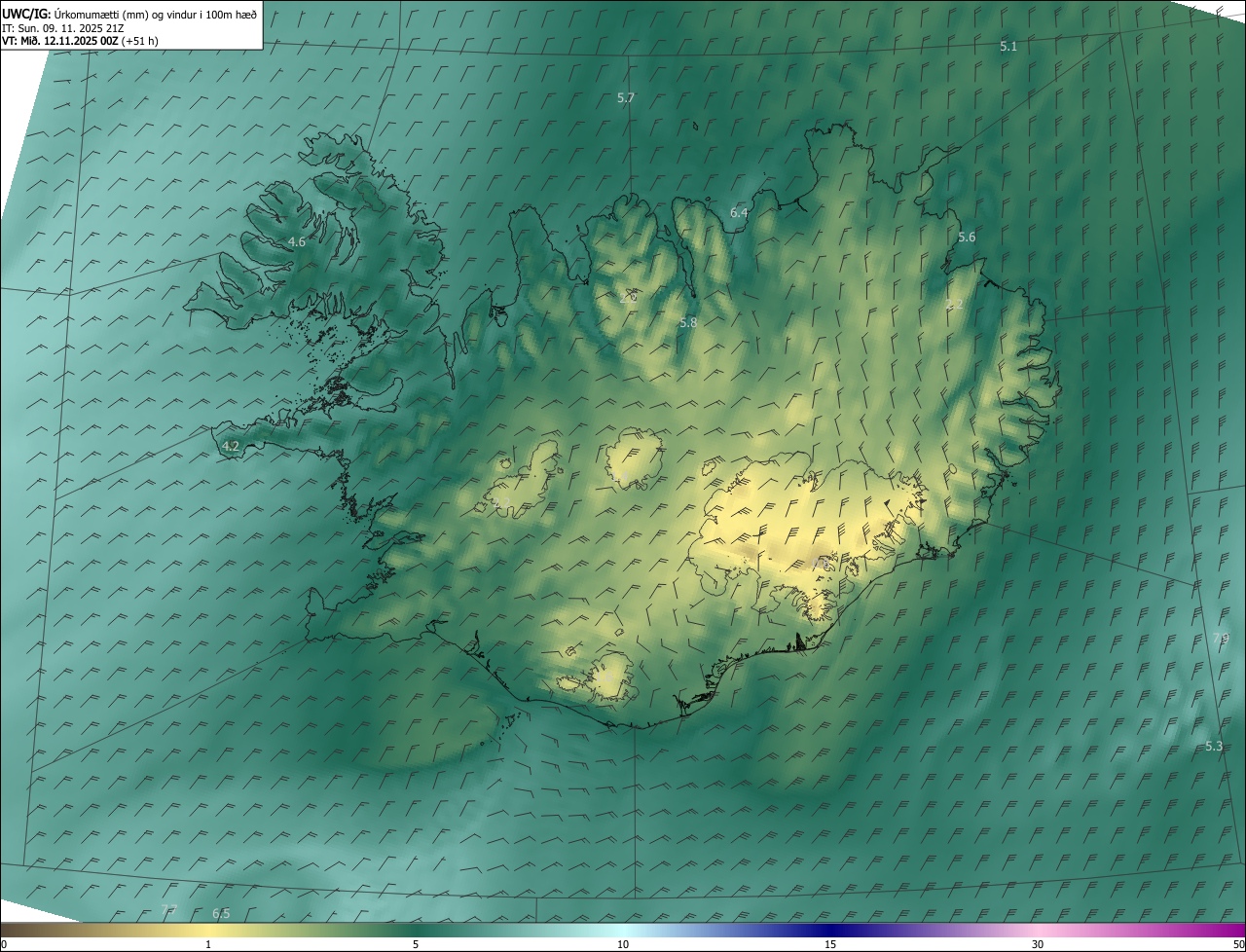Click the map title mentioning Úrkomumætti (mm)

click(129, 13)
